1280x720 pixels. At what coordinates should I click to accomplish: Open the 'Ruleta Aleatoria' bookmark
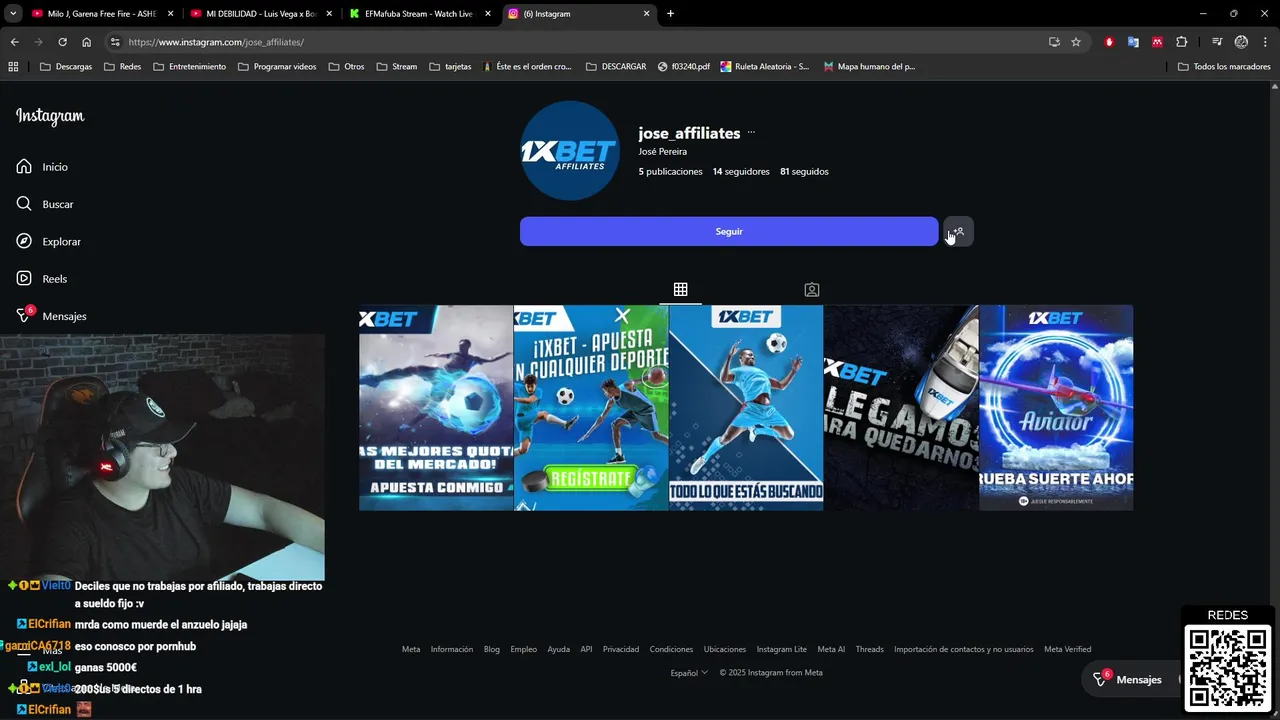pos(764,67)
